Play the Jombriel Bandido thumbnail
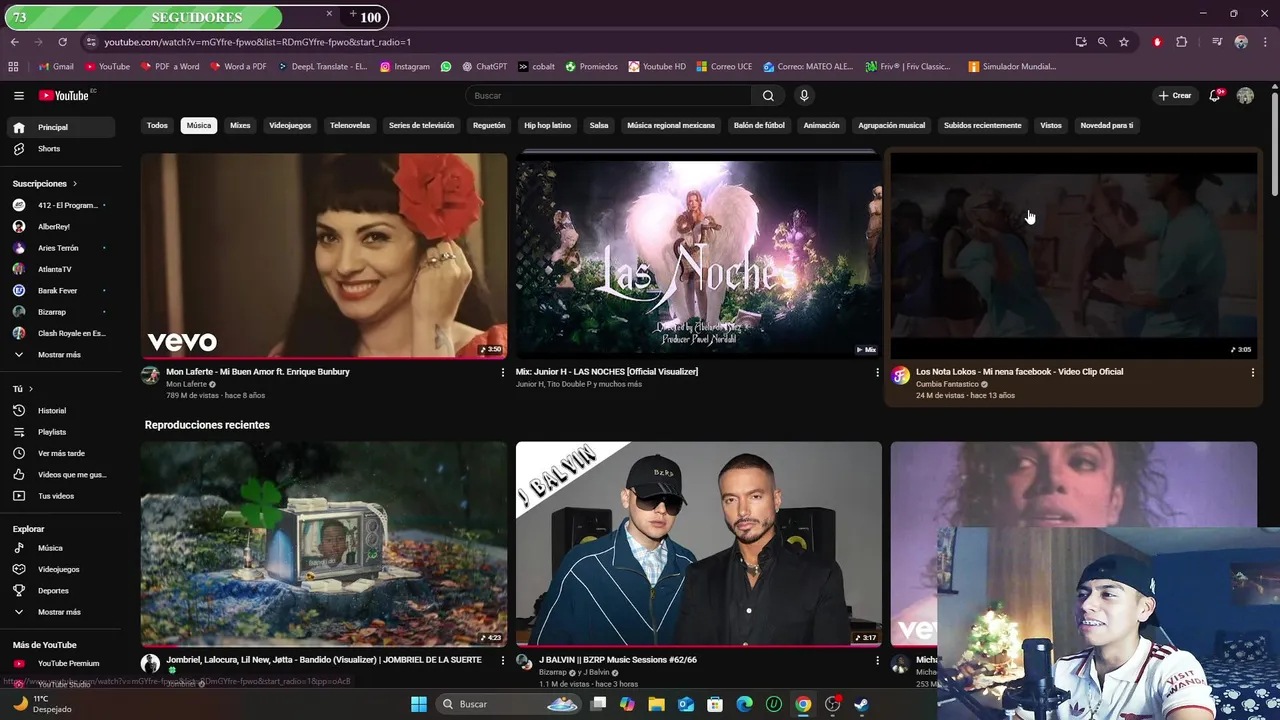Image resolution: width=1280 pixels, height=720 pixels. [324, 544]
